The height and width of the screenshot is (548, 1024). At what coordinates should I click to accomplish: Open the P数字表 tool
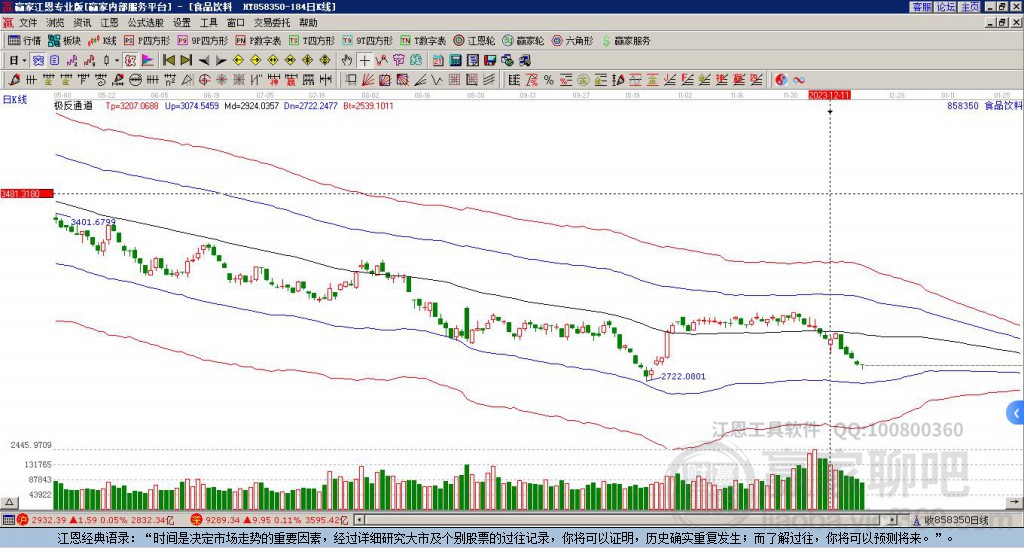[x=259, y=41]
